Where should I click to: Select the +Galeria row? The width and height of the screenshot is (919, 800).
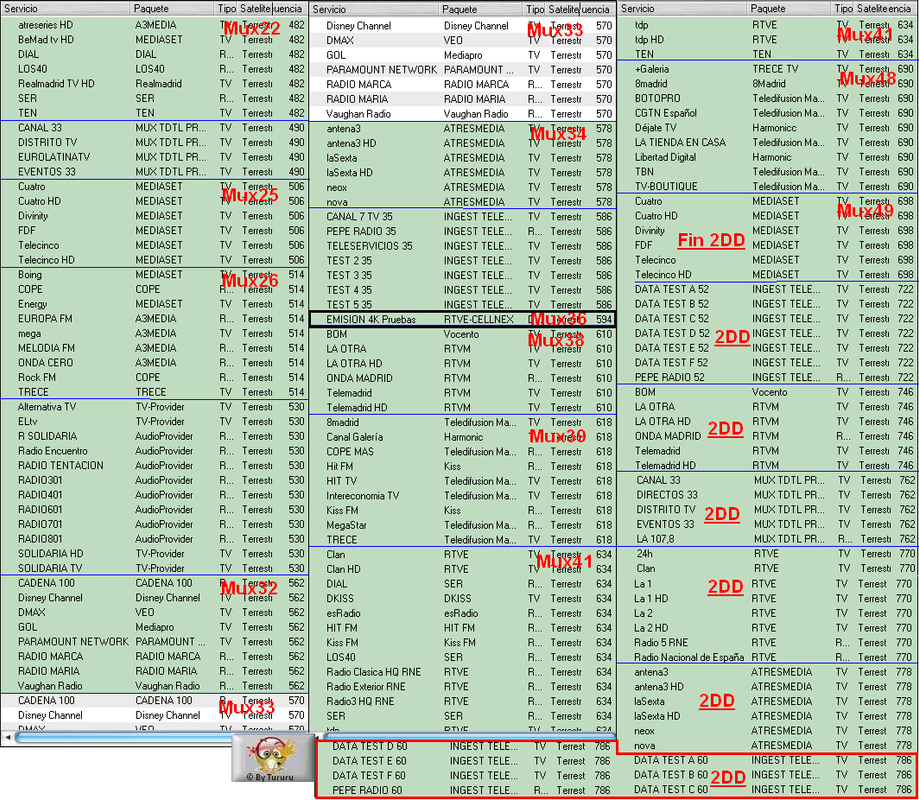pos(768,69)
